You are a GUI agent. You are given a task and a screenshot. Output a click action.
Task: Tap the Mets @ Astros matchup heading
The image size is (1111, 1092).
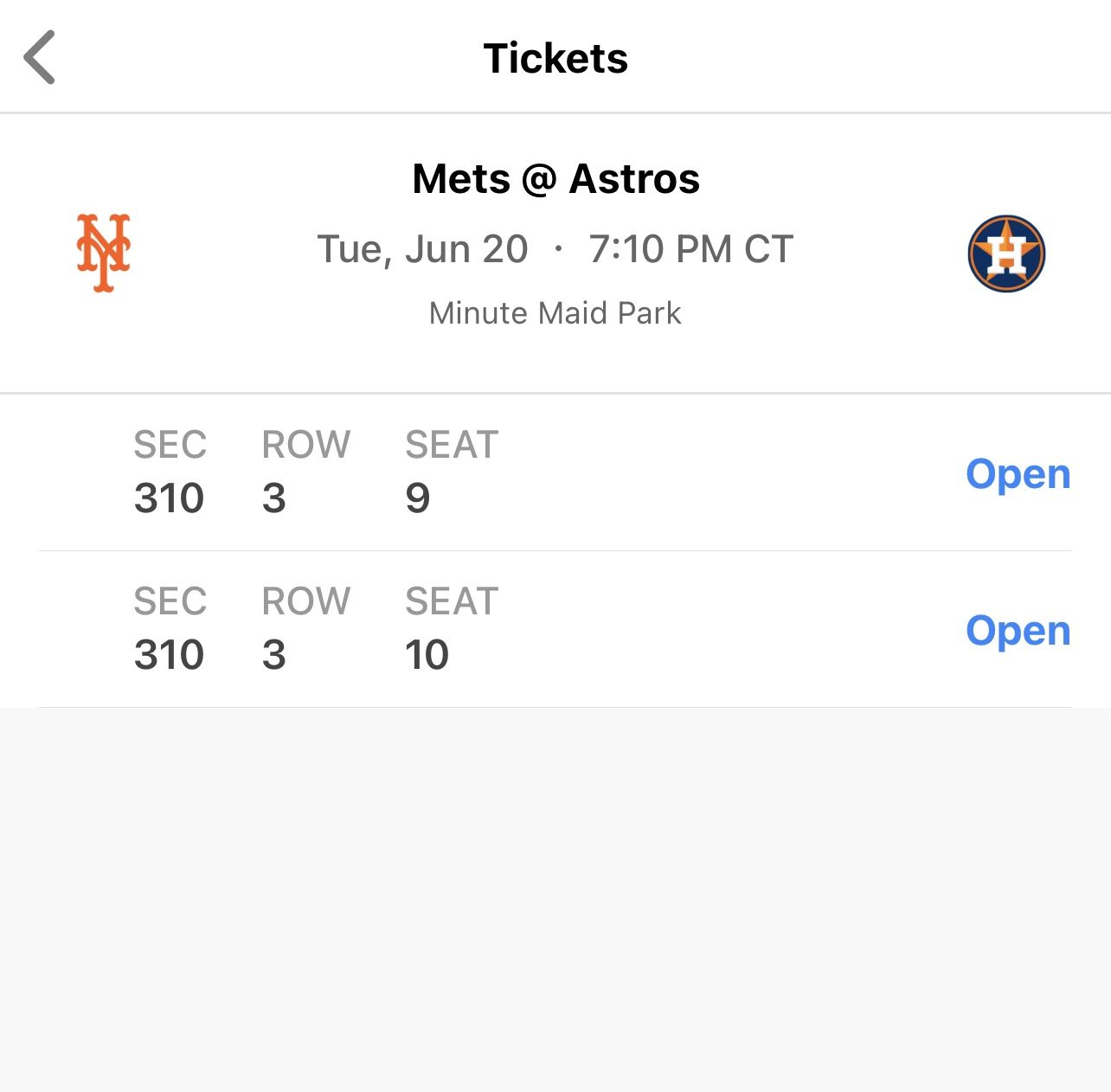[x=555, y=178]
